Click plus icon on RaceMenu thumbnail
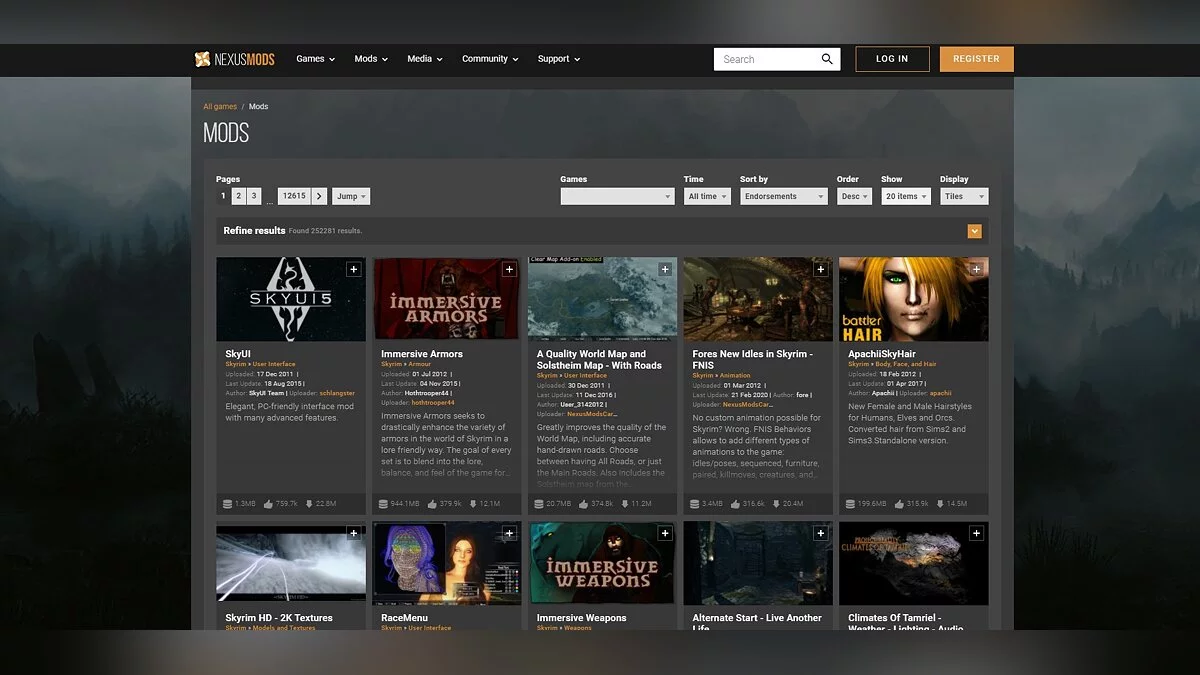This screenshot has height=675, width=1200. (509, 534)
